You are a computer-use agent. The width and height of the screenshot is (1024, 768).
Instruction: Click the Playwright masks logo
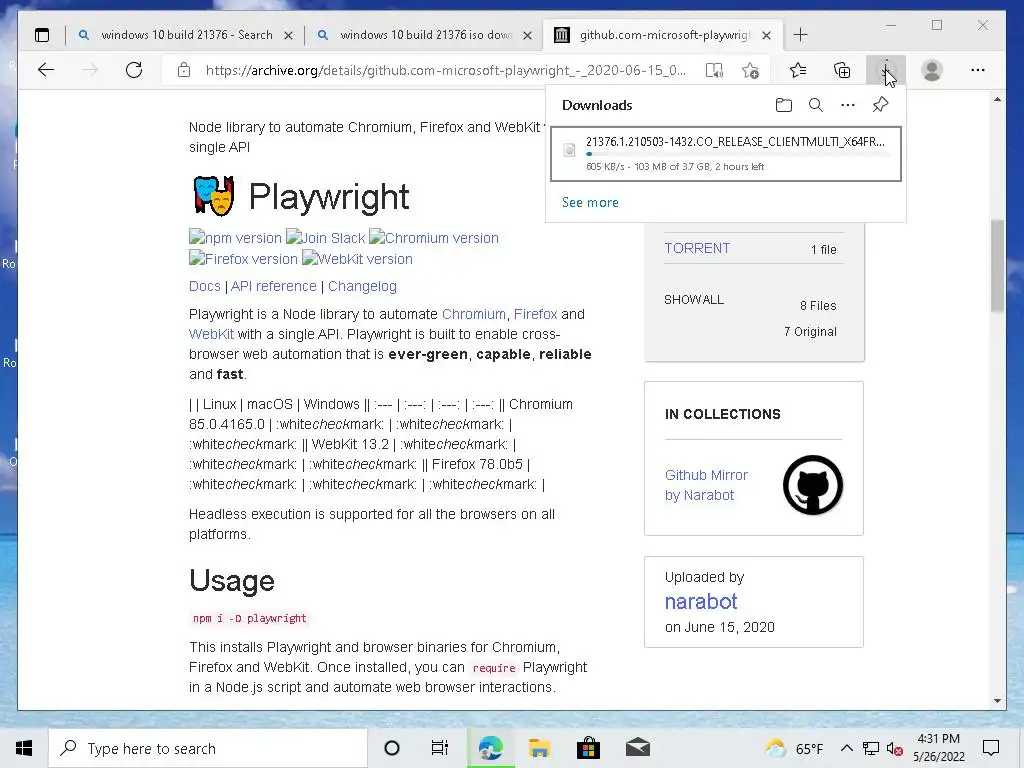coord(214,195)
